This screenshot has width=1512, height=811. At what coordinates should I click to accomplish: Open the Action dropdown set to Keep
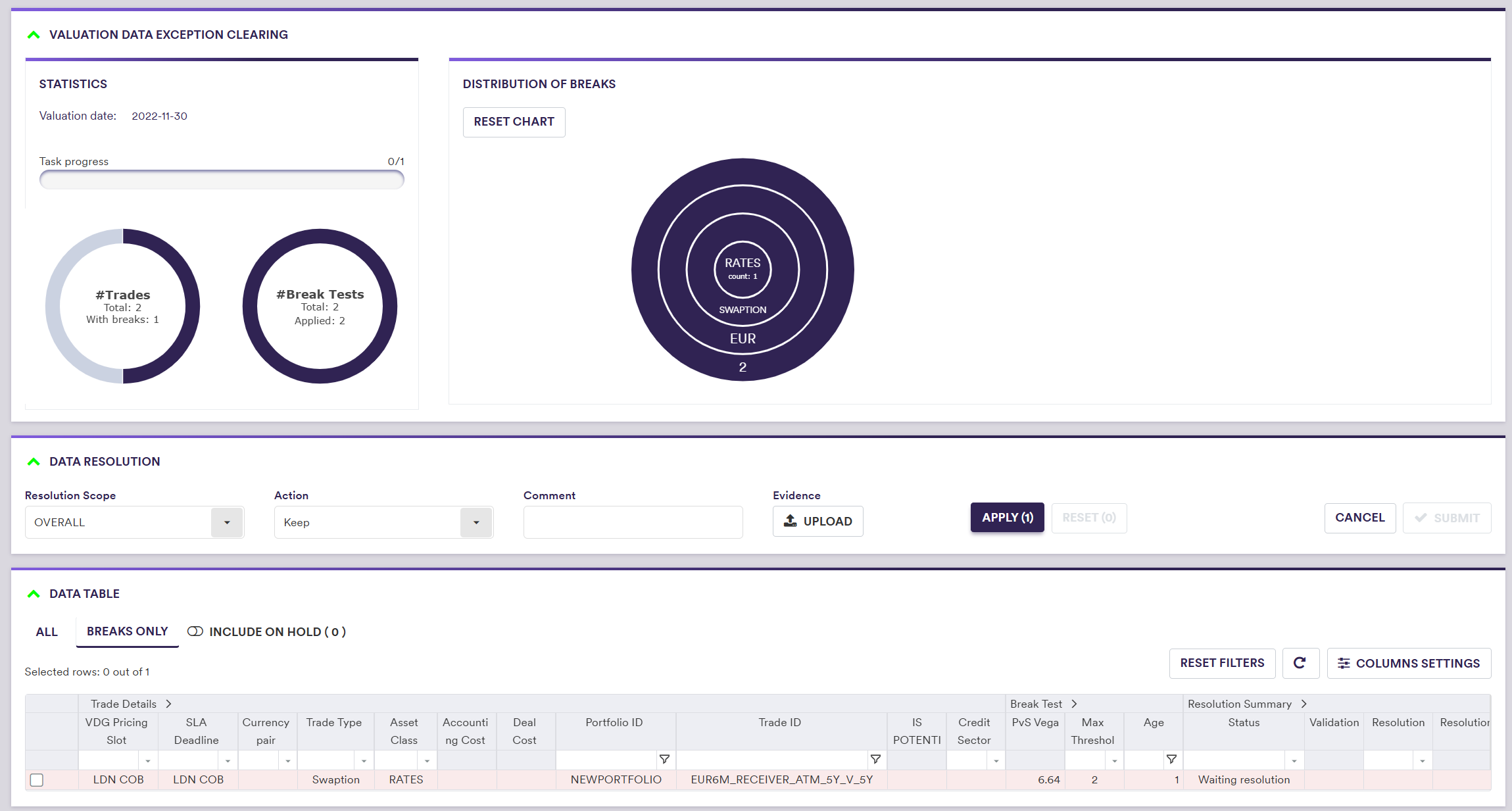tap(476, 522)
